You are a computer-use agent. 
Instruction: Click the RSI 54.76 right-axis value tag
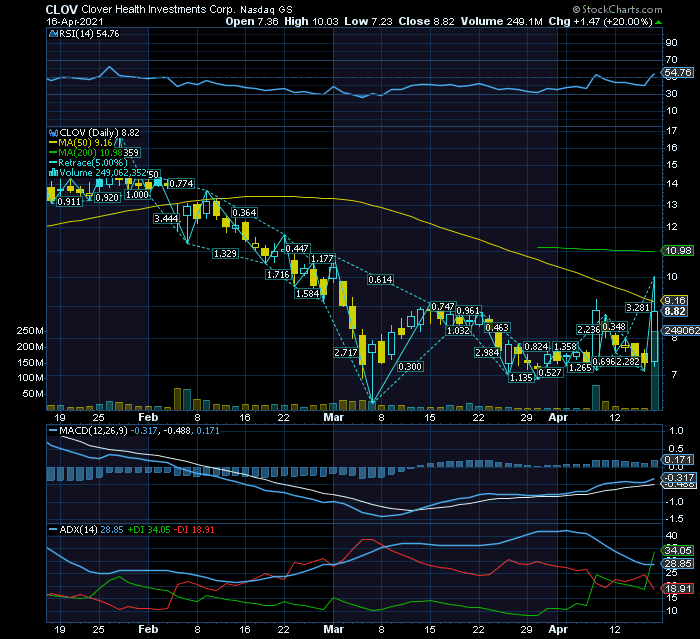[x=678, y=73]
